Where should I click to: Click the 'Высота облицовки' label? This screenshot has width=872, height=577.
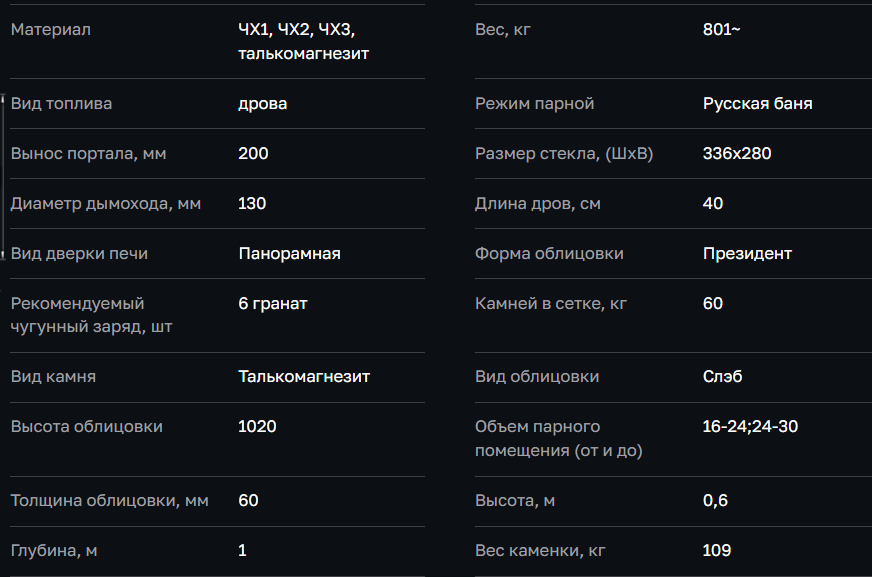click(86, 427)
